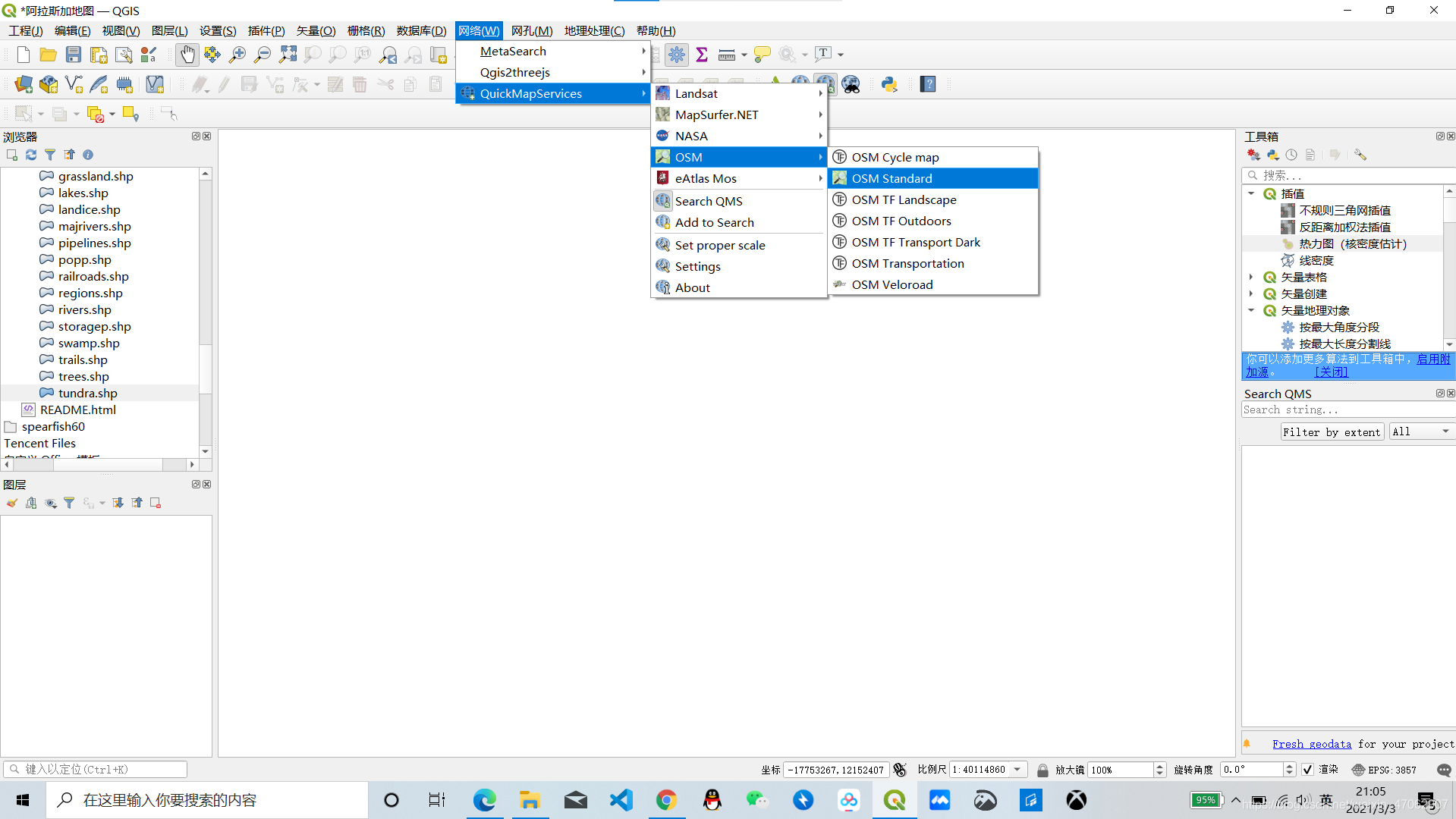Click the toolbox search field

coord(1348,175)
